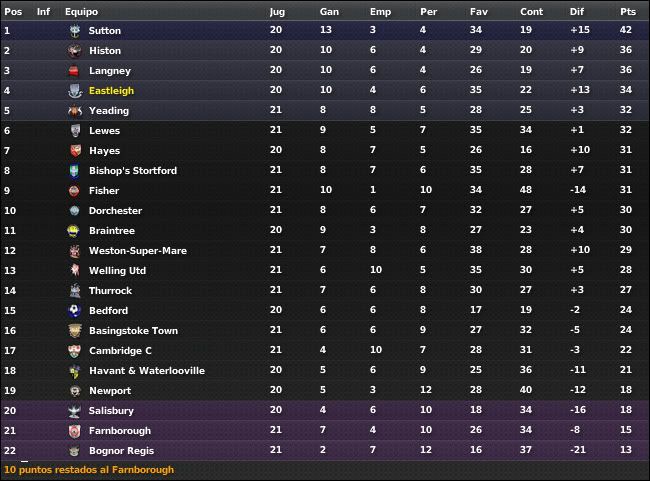
Task: Open the Weston-Super-Mare team link
Action: (138, 250)
